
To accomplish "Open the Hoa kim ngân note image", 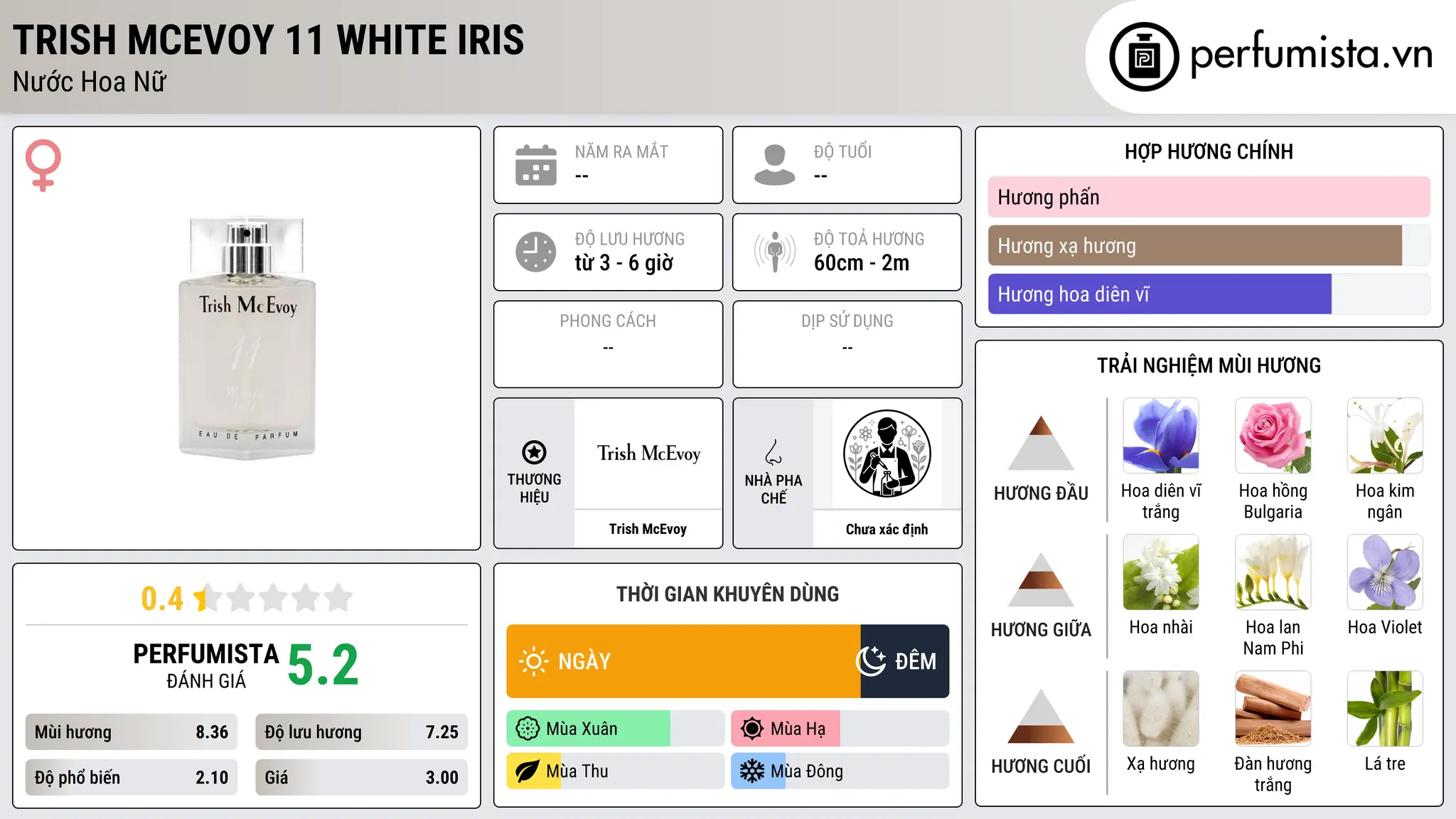I will pos(1385,436).
